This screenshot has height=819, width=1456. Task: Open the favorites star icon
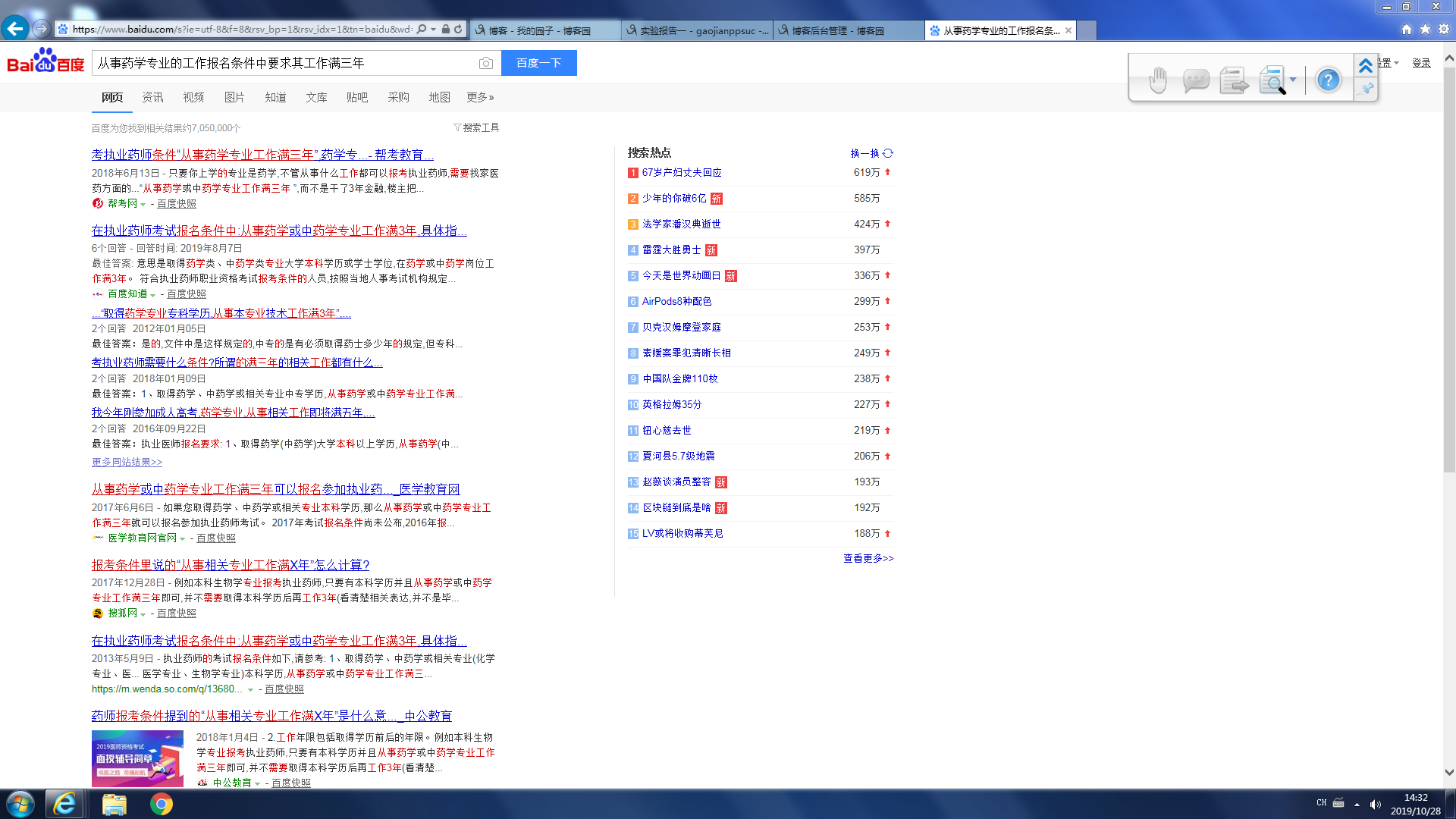(x=1425, y=30)
